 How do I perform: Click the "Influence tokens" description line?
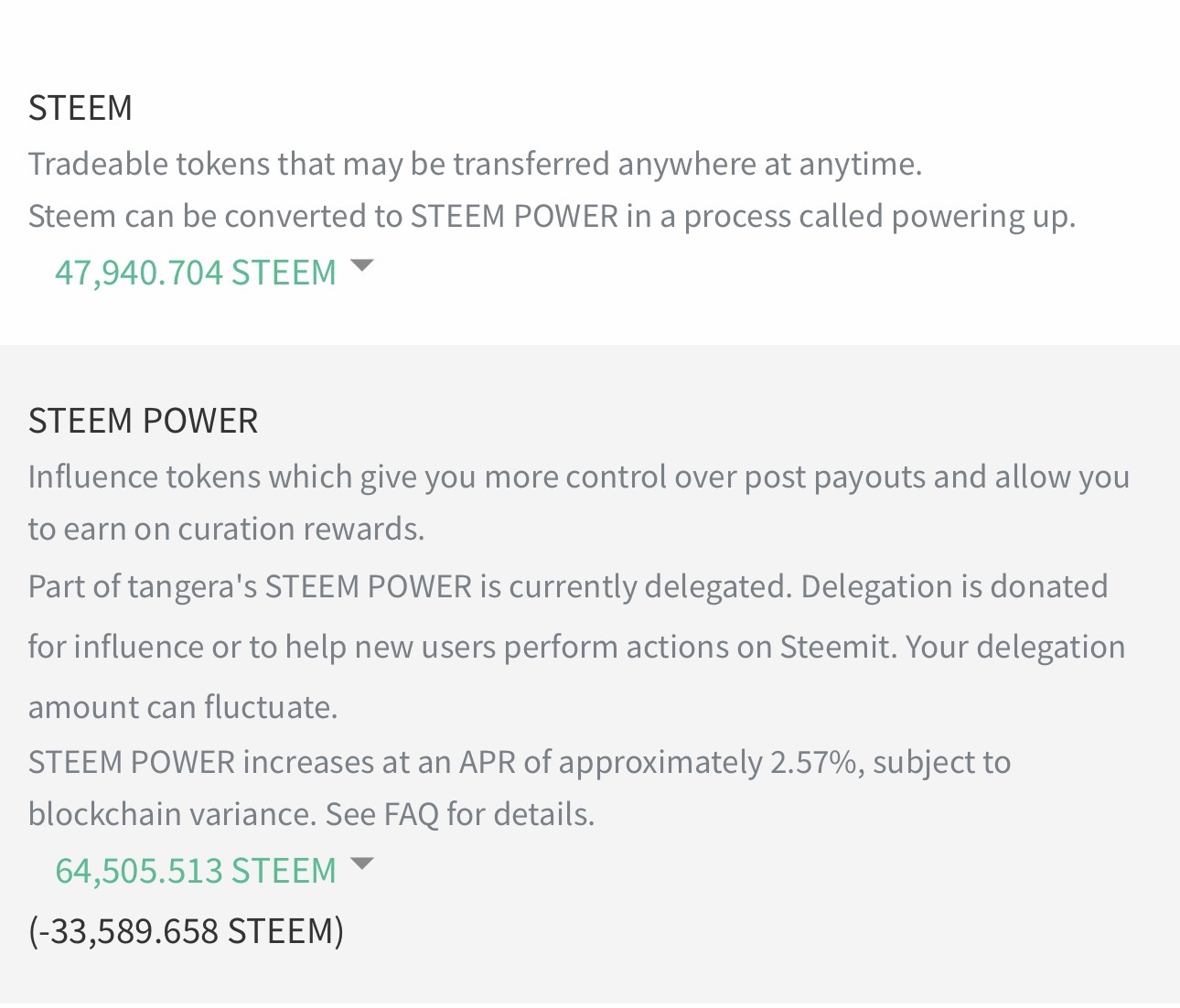pyautogui.click(x=578, y=477)
